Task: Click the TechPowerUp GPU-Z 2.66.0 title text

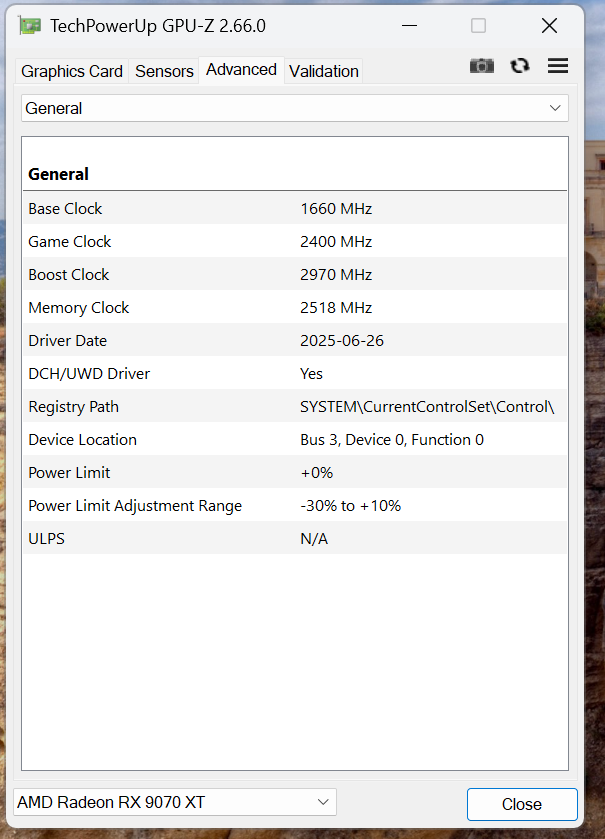Action: (158, 26)
